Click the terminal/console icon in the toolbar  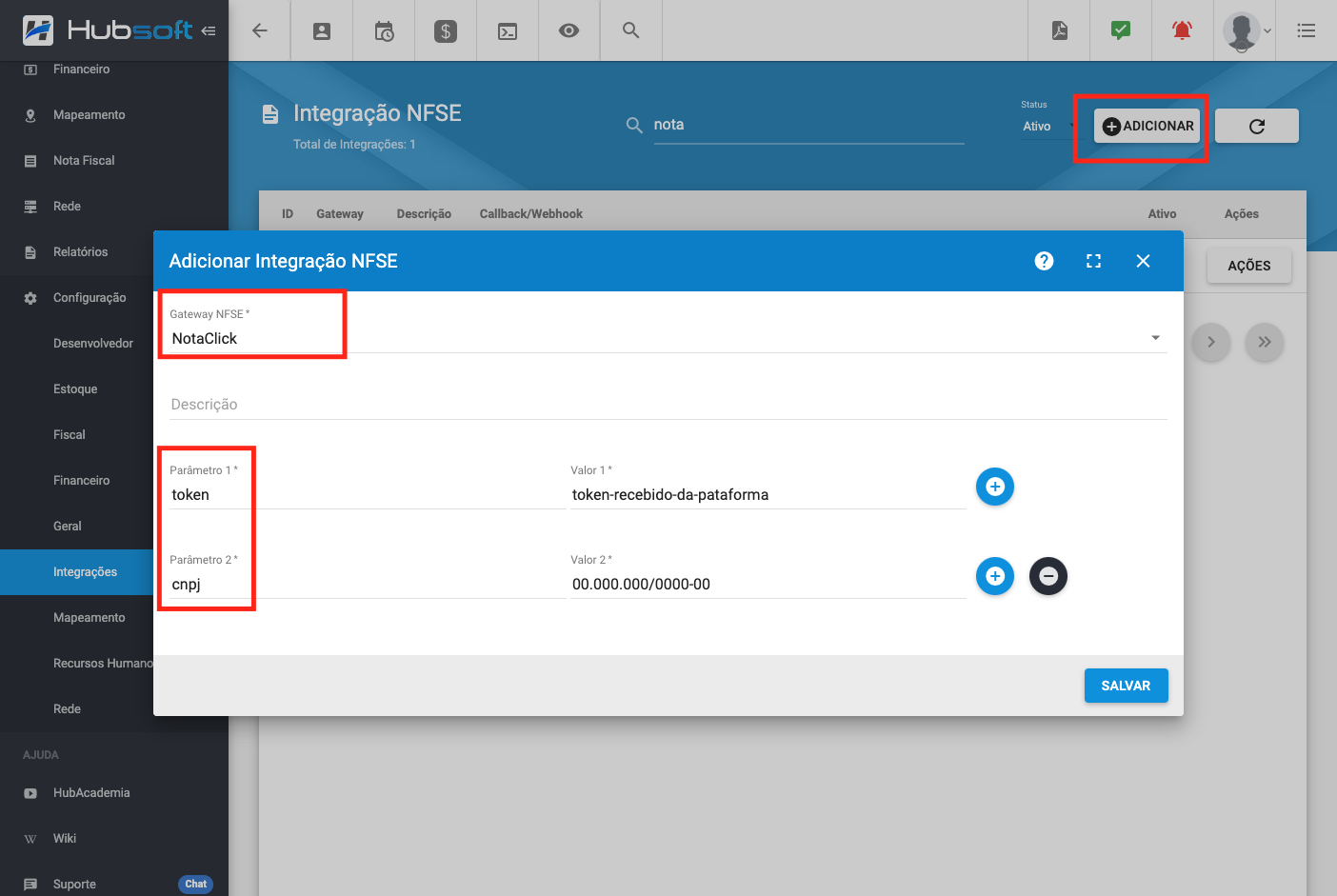[507, 30]
